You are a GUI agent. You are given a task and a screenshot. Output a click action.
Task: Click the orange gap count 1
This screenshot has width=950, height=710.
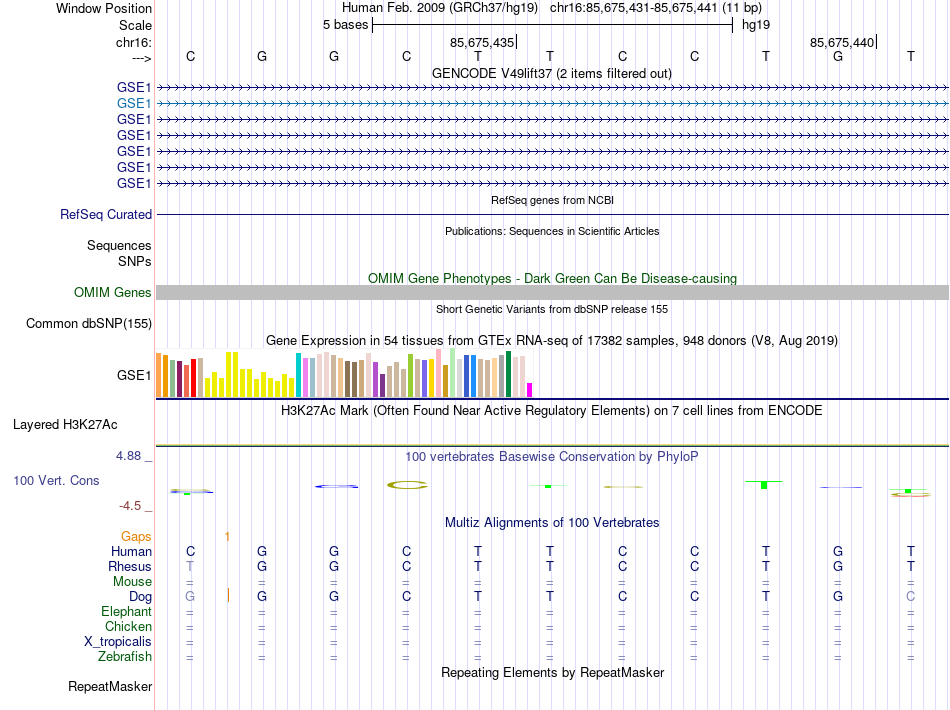pos(227,537)
